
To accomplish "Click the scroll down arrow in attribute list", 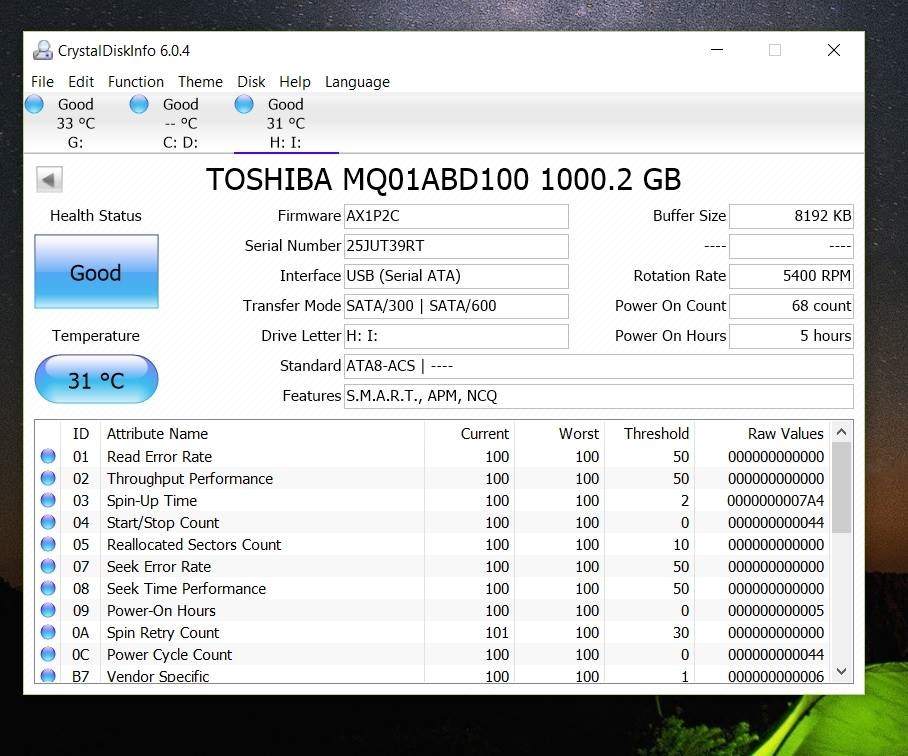I will click(842, 671).
